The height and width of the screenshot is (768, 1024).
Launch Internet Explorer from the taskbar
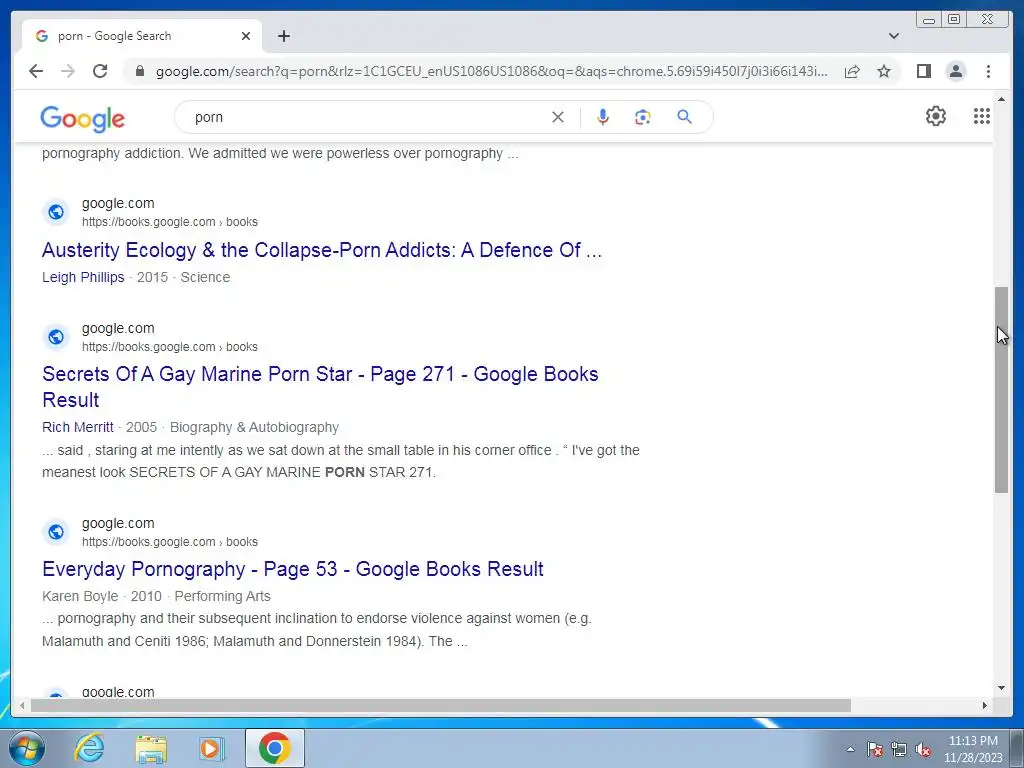[x=89, y=748]
